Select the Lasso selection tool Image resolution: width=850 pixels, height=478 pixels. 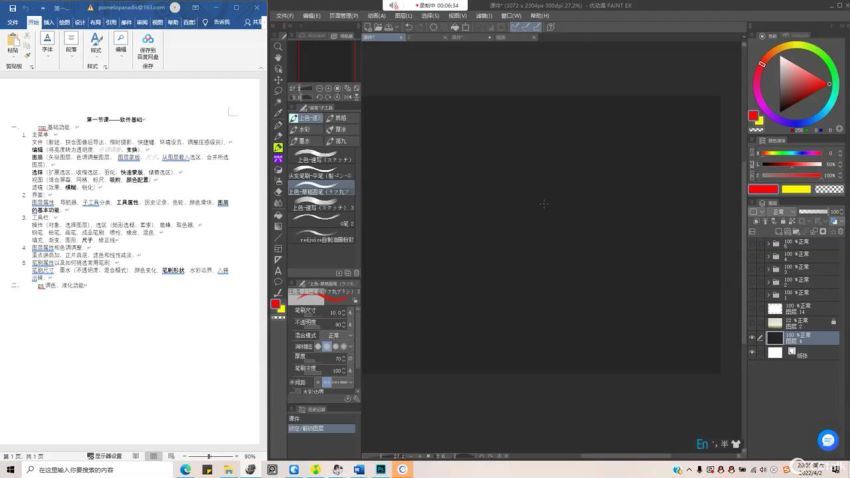tap(278, 91)
